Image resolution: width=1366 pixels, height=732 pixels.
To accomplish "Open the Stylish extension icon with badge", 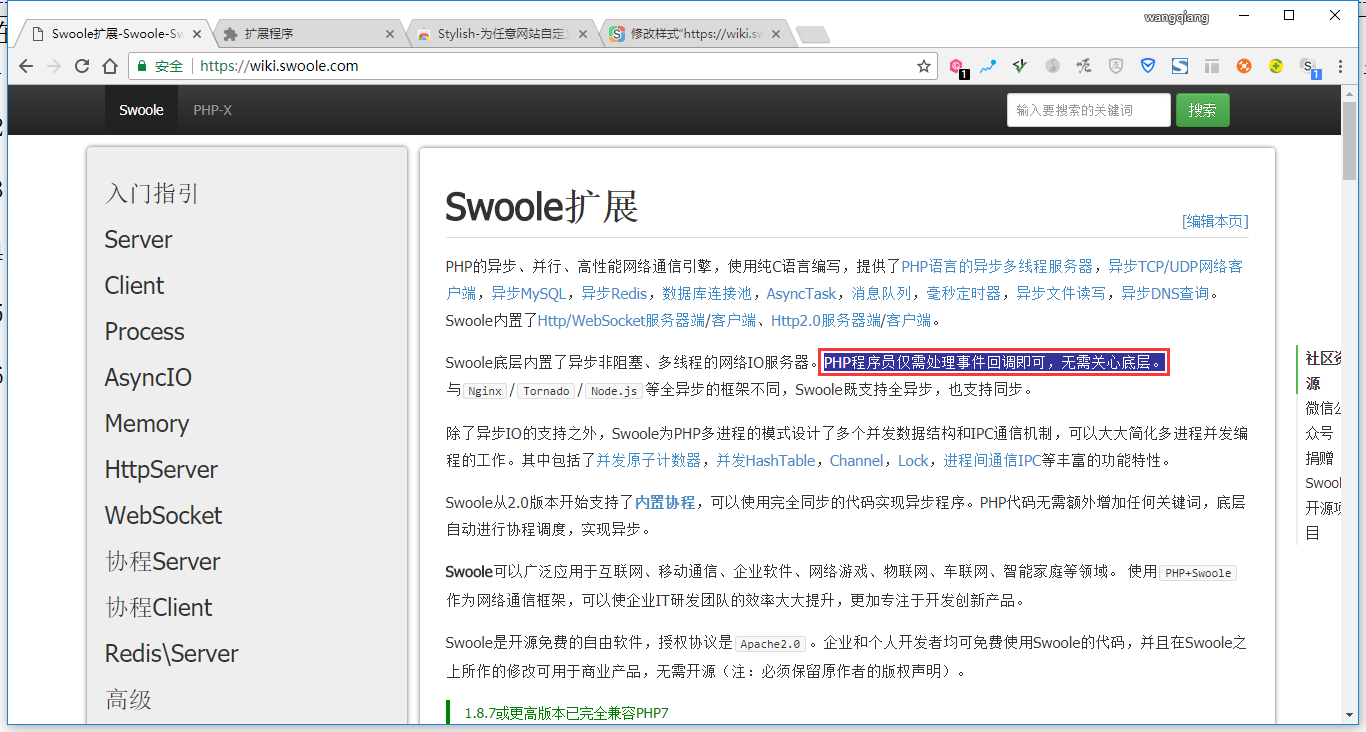I will pos(1307,66).
